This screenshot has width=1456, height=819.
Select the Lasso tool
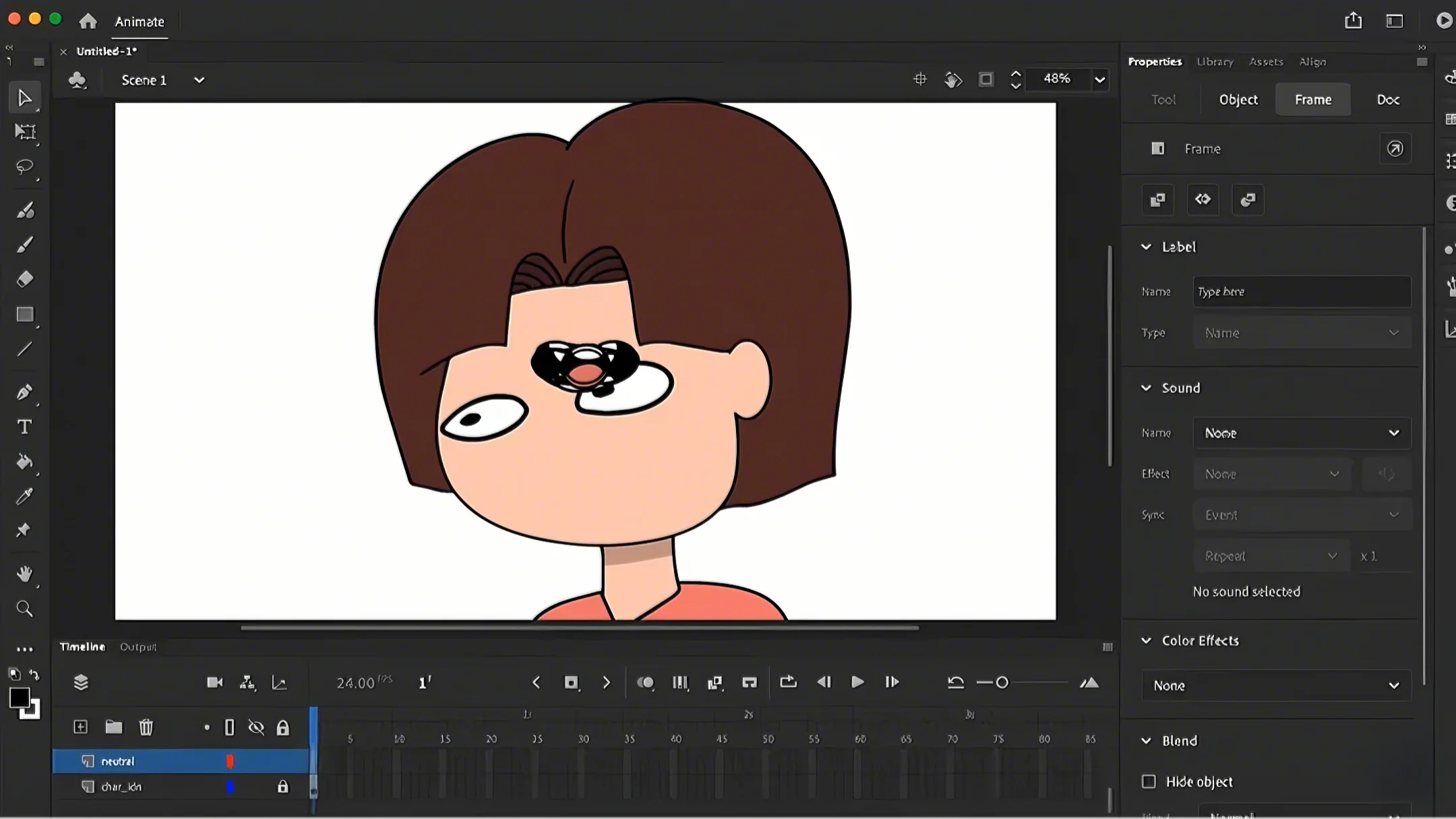pyautogui.click(x=25, y=166)
